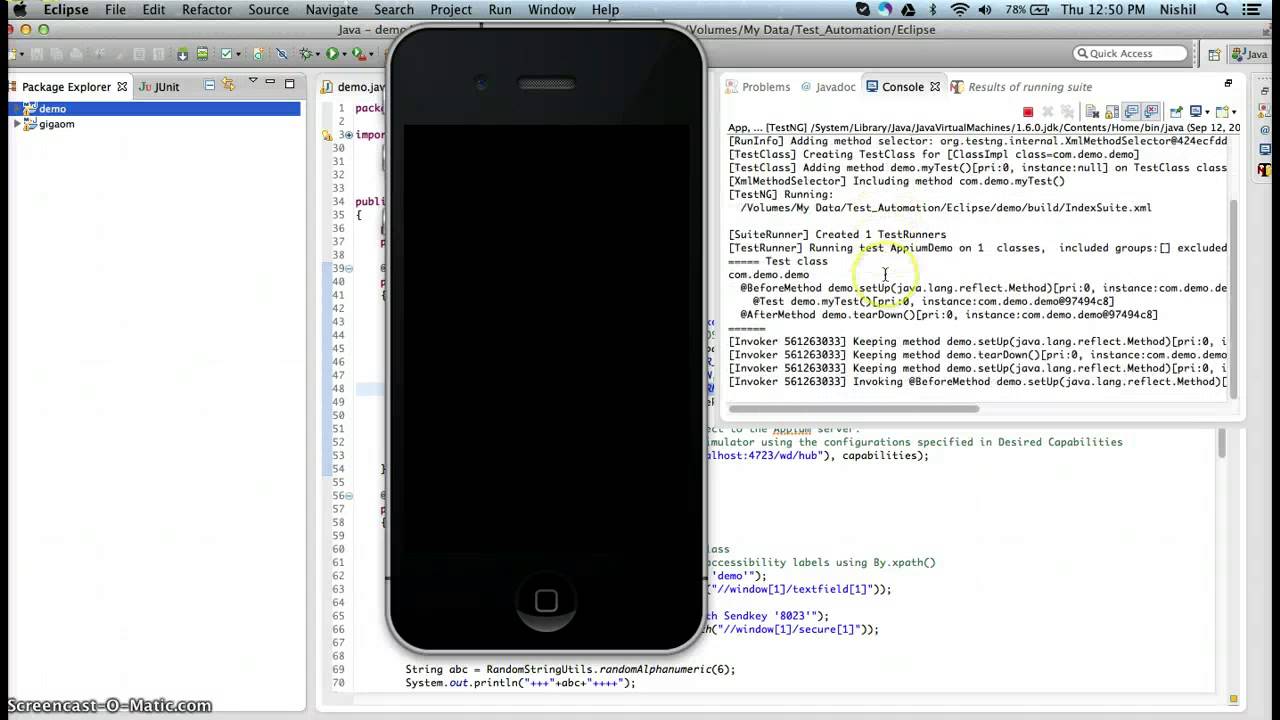Open the Navigate menu

332,10
